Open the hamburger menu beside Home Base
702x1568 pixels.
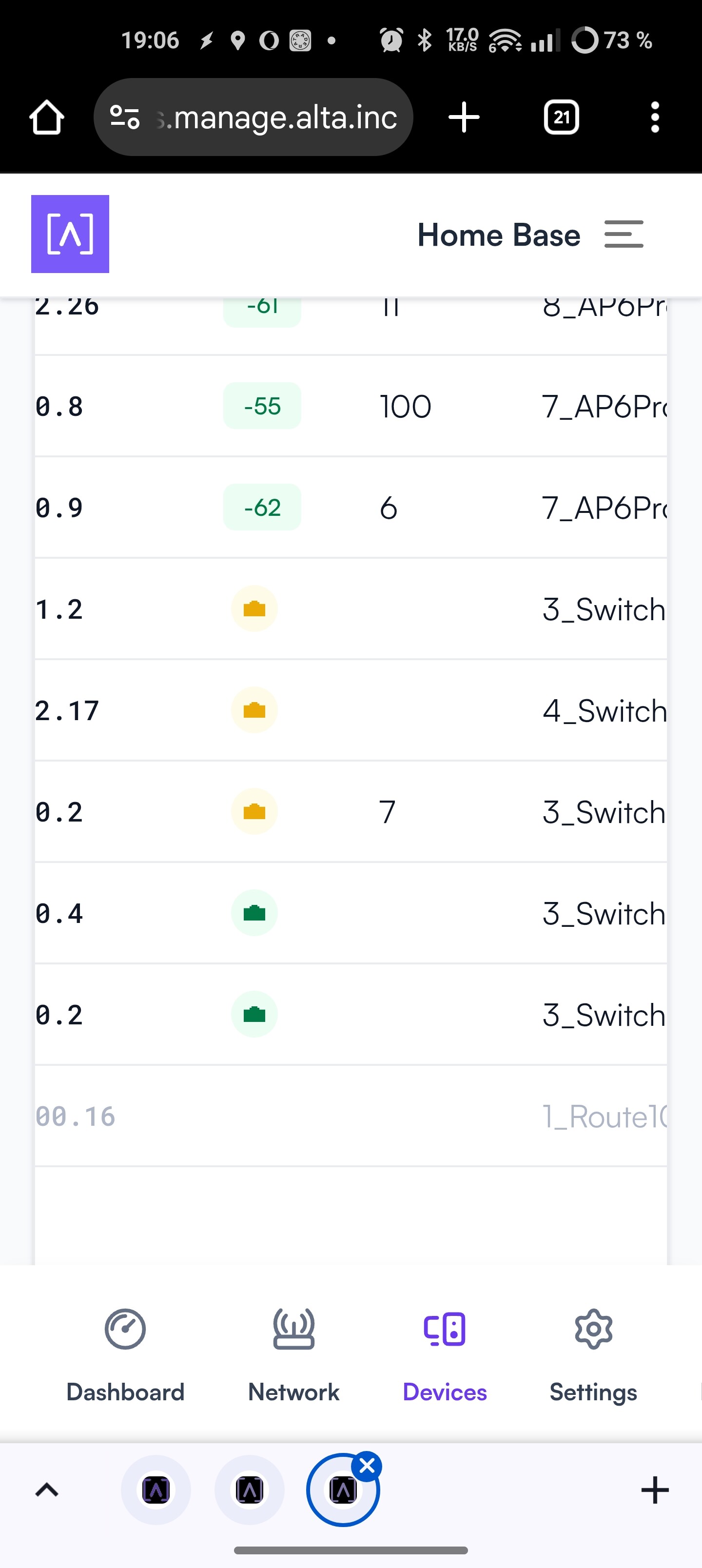(x=624, y=235)
